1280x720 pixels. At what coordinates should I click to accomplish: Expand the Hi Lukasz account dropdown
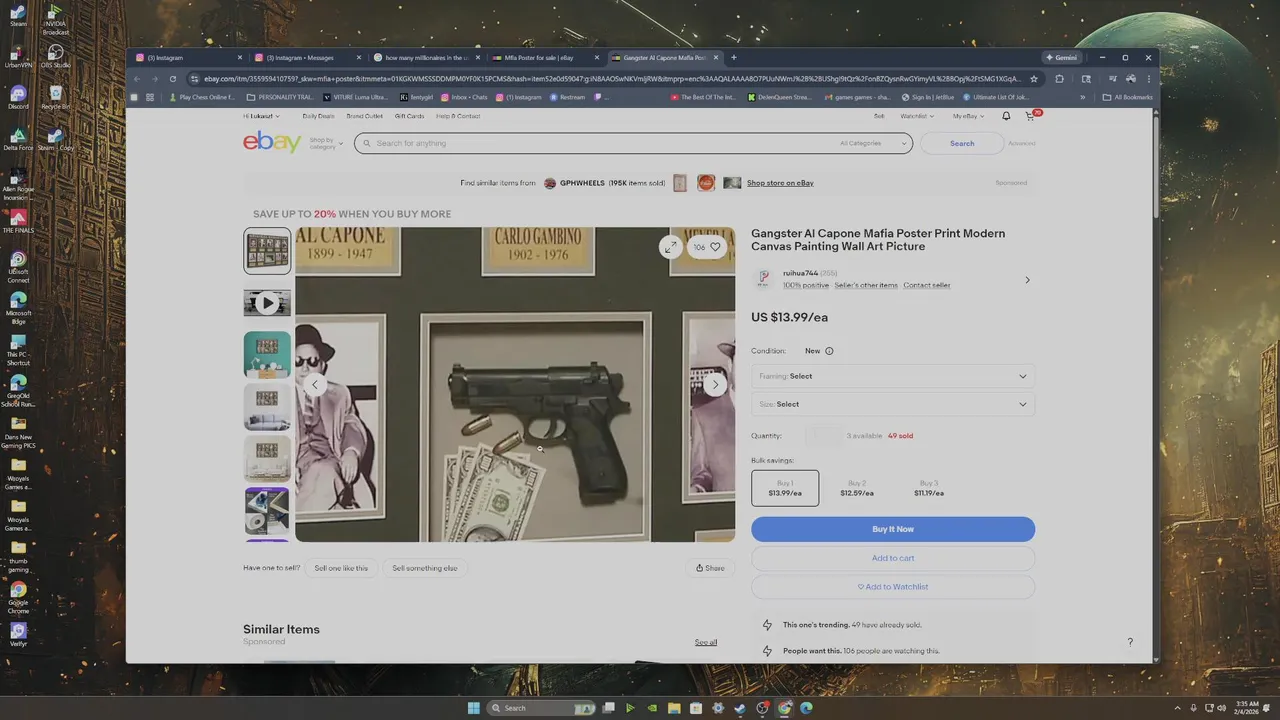pos(261,116)
